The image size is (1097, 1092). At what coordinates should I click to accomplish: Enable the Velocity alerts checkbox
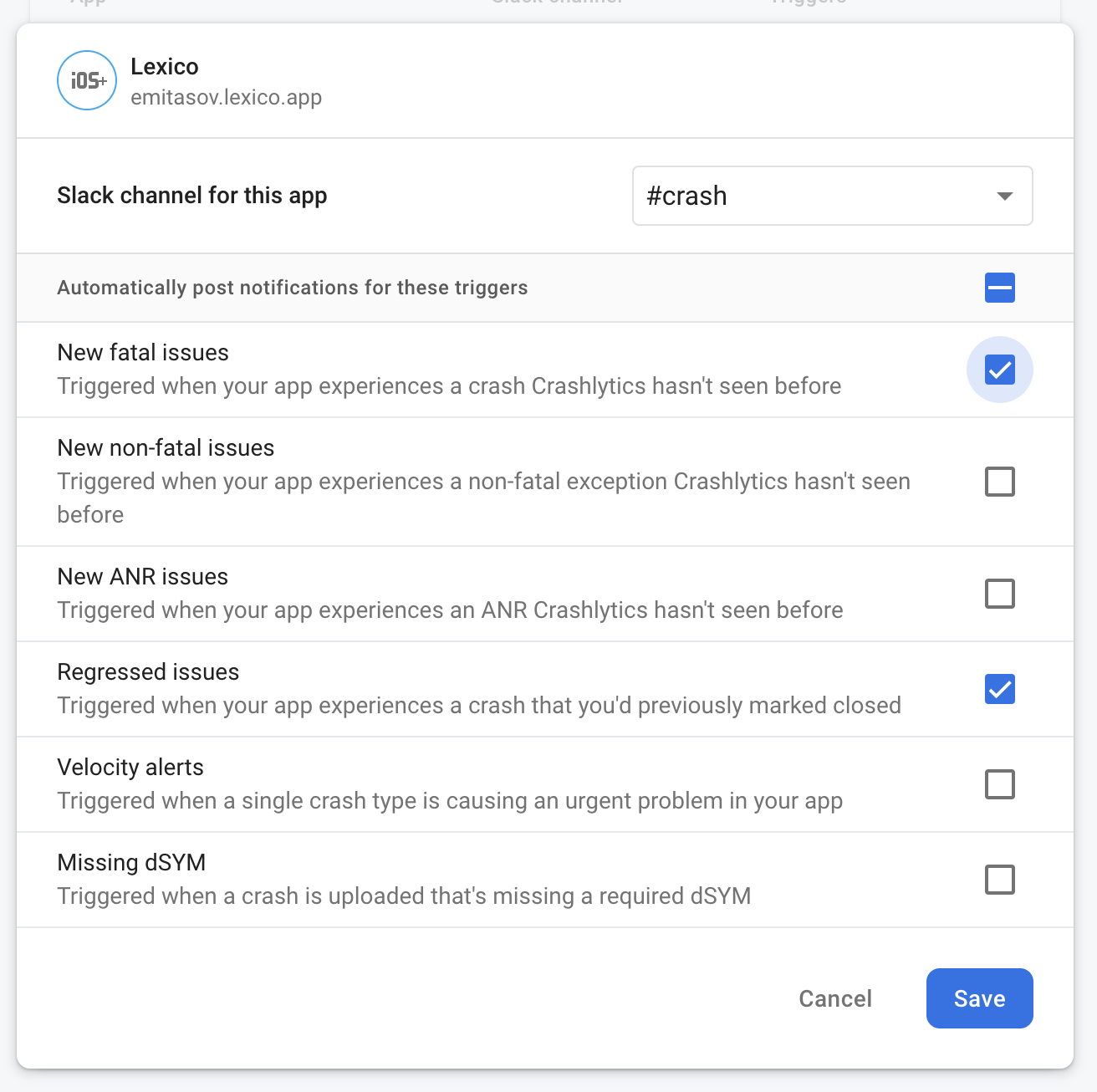tap(999, 784)
